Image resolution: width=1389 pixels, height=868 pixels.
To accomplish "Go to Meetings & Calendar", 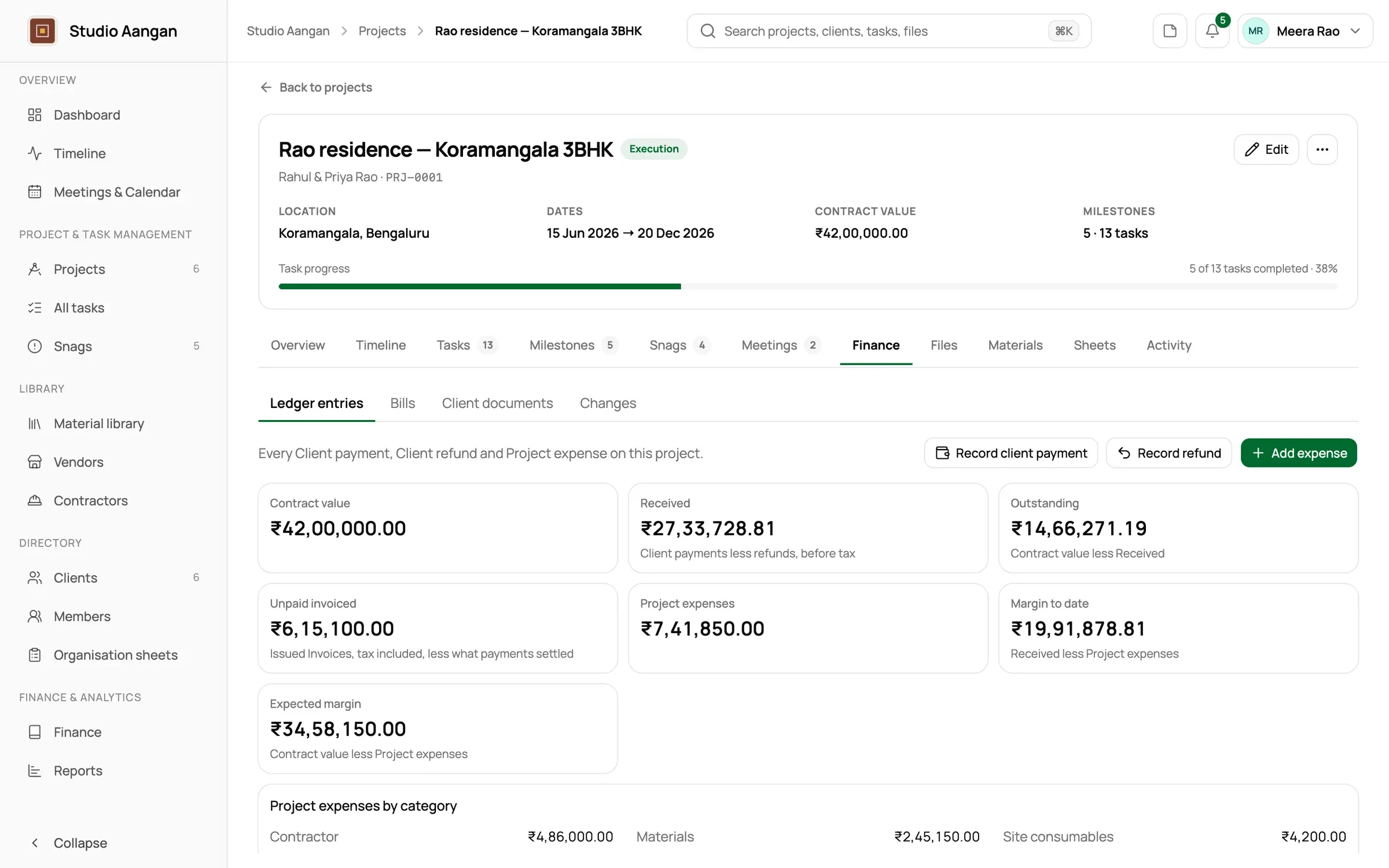I will pyautogui.click(x=113, y=192).
